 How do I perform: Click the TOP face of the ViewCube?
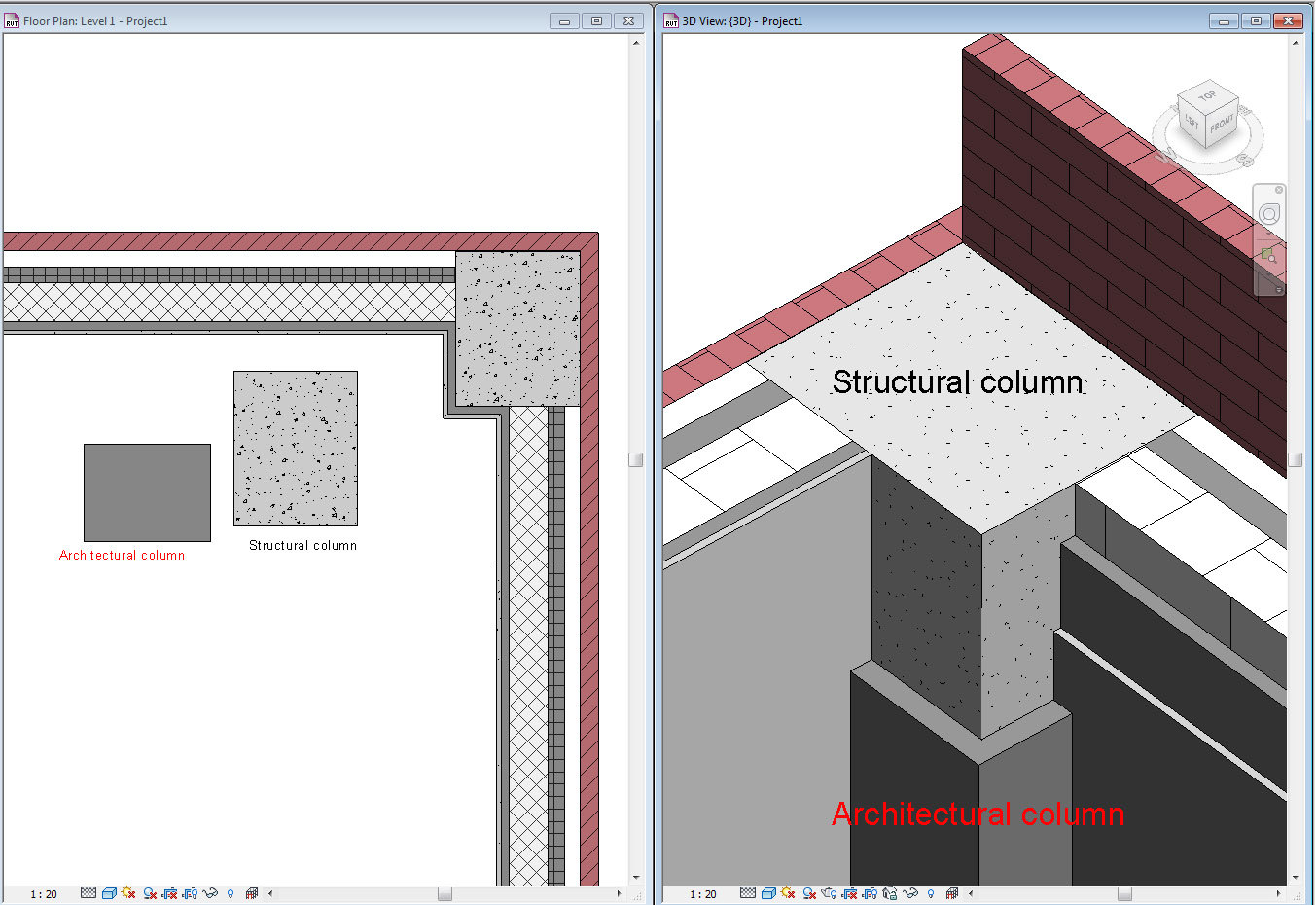[x=1207, y=97]
